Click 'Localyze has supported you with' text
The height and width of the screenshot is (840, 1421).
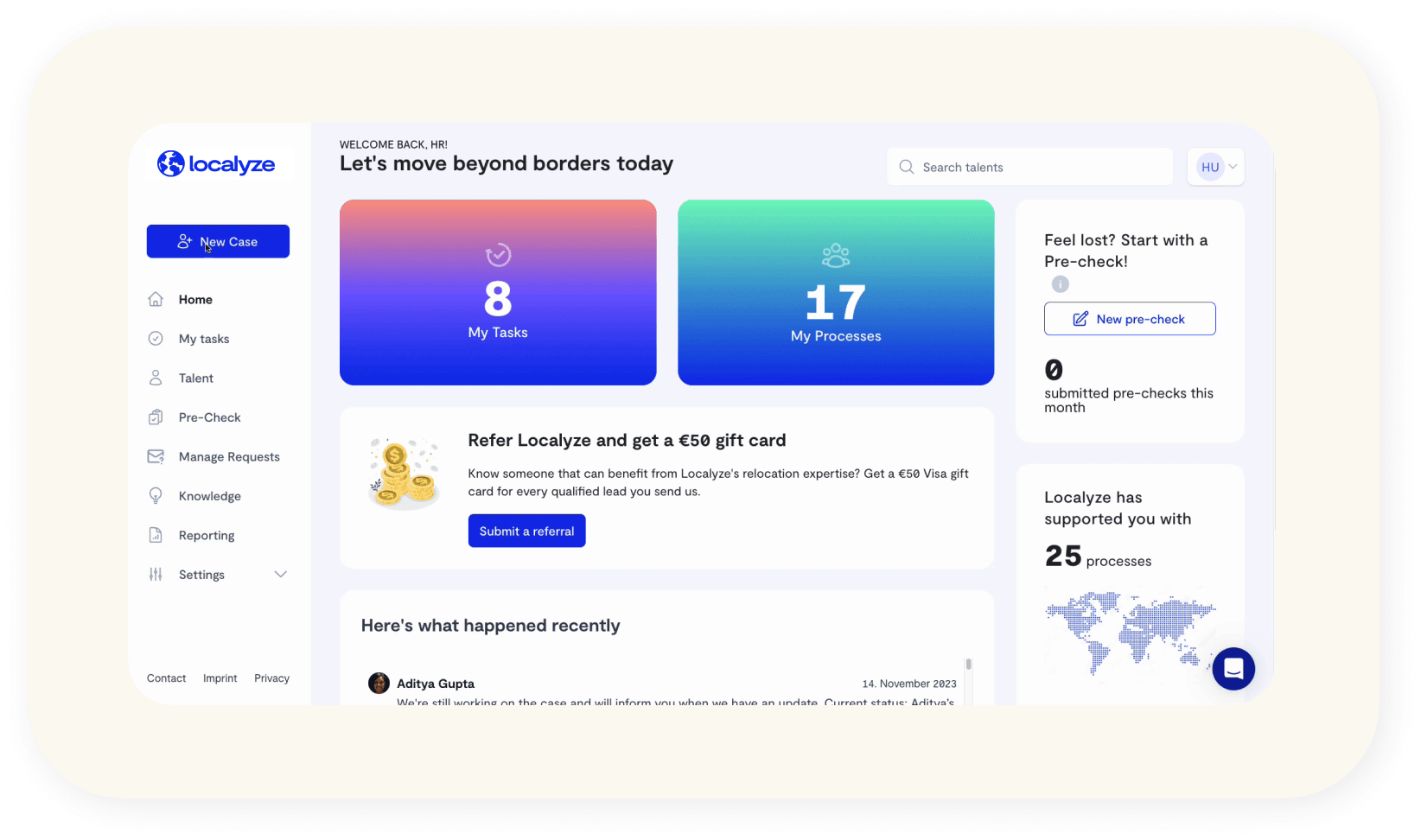(x=1118, y=508)
